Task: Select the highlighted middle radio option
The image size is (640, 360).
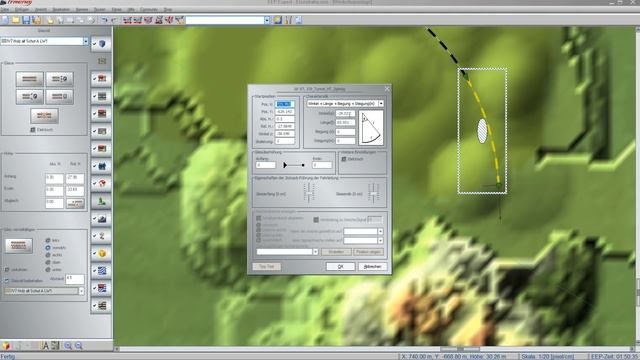Action: pyautogui.click(x=48, y=248)
